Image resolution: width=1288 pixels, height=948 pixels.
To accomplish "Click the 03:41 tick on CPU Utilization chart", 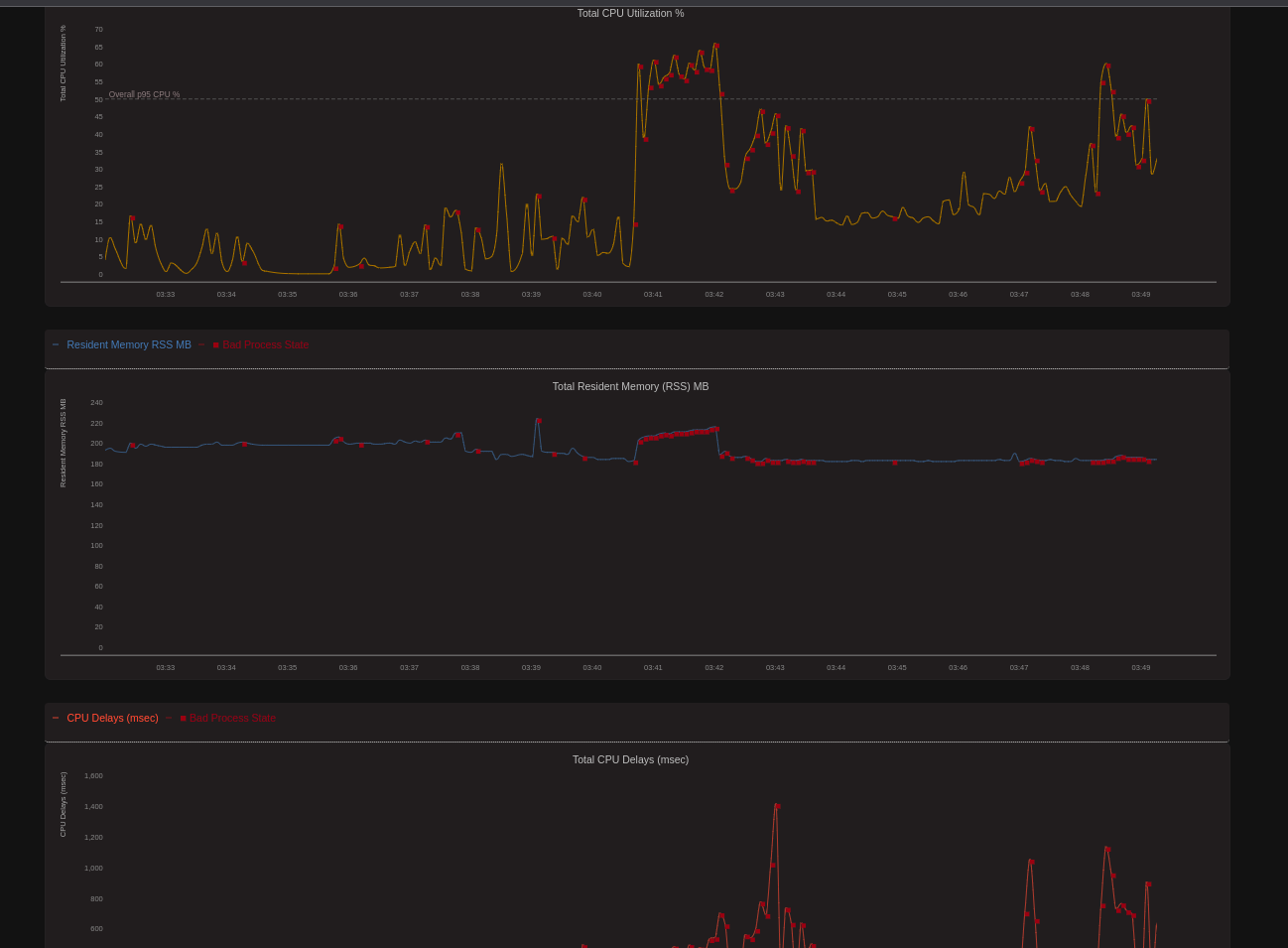I will coord(653,294).
